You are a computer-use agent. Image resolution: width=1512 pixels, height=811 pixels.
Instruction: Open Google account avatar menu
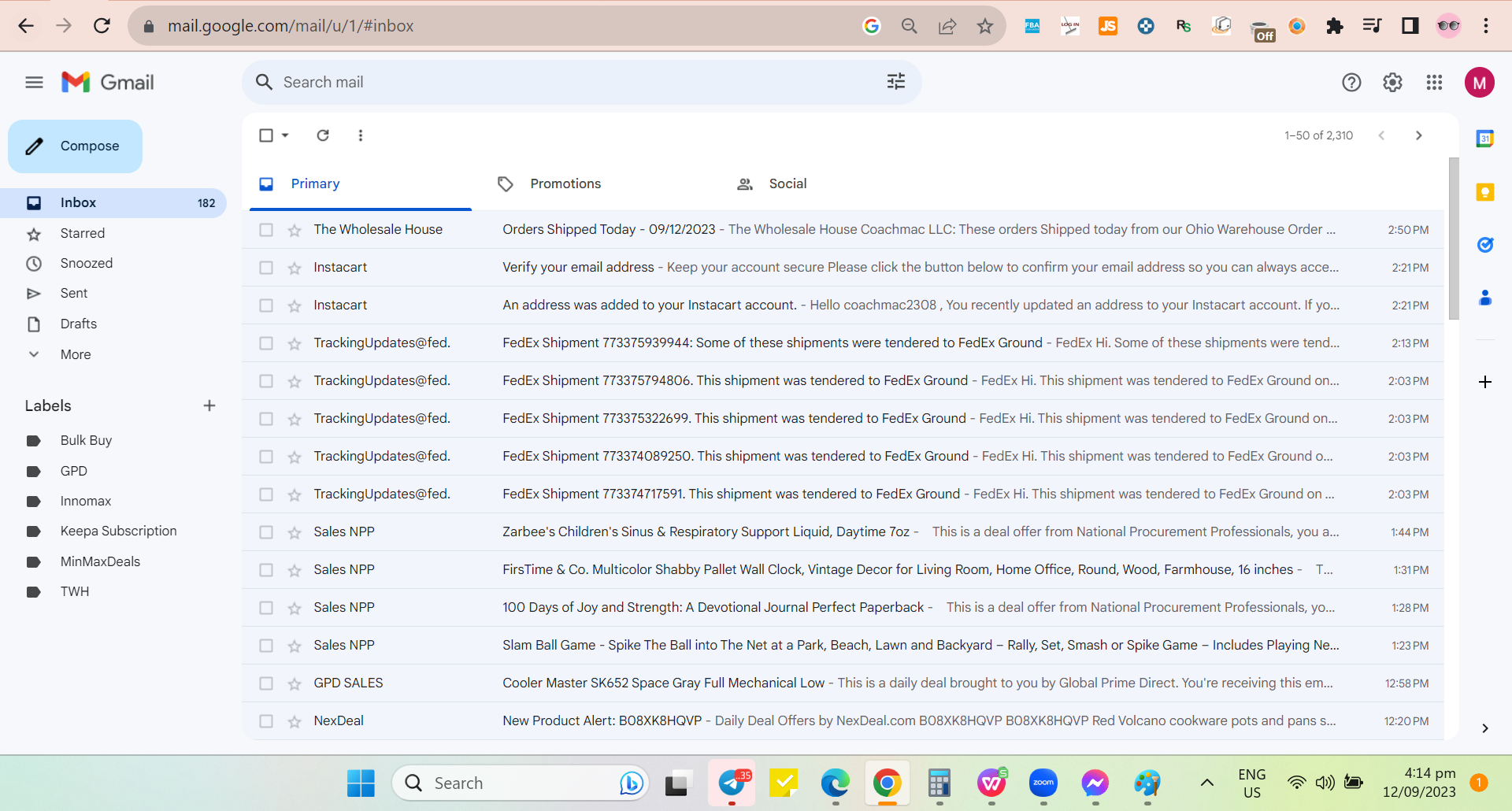click(1480, 83)
